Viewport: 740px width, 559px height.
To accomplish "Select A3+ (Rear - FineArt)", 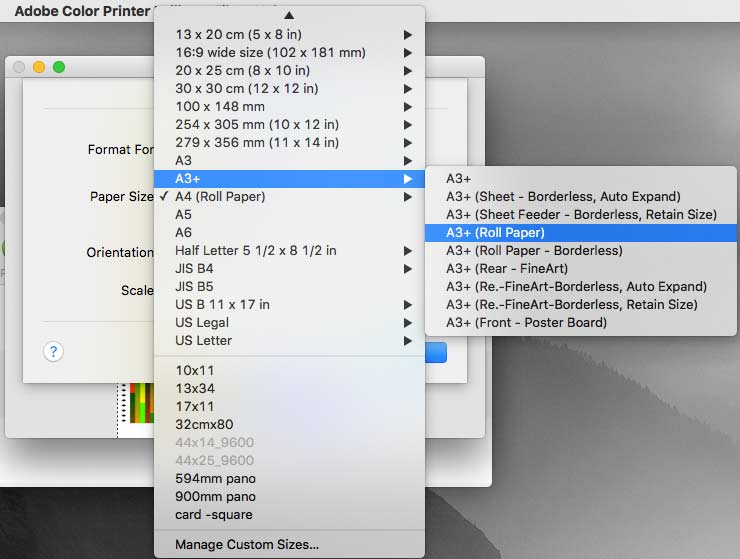I will [x=580, y=269].
